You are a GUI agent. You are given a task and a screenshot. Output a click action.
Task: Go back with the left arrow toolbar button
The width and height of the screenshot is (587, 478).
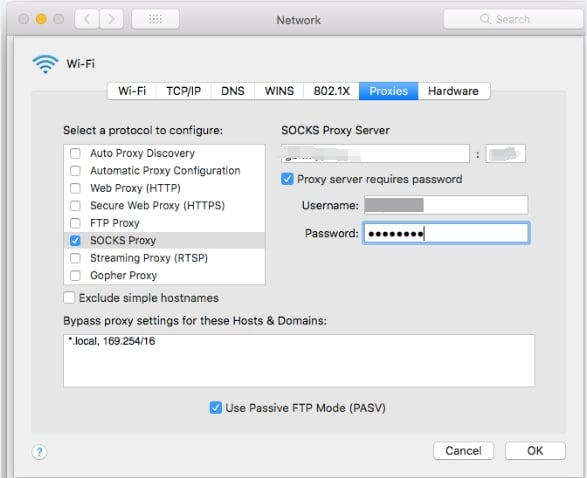[x=87, y=19]
